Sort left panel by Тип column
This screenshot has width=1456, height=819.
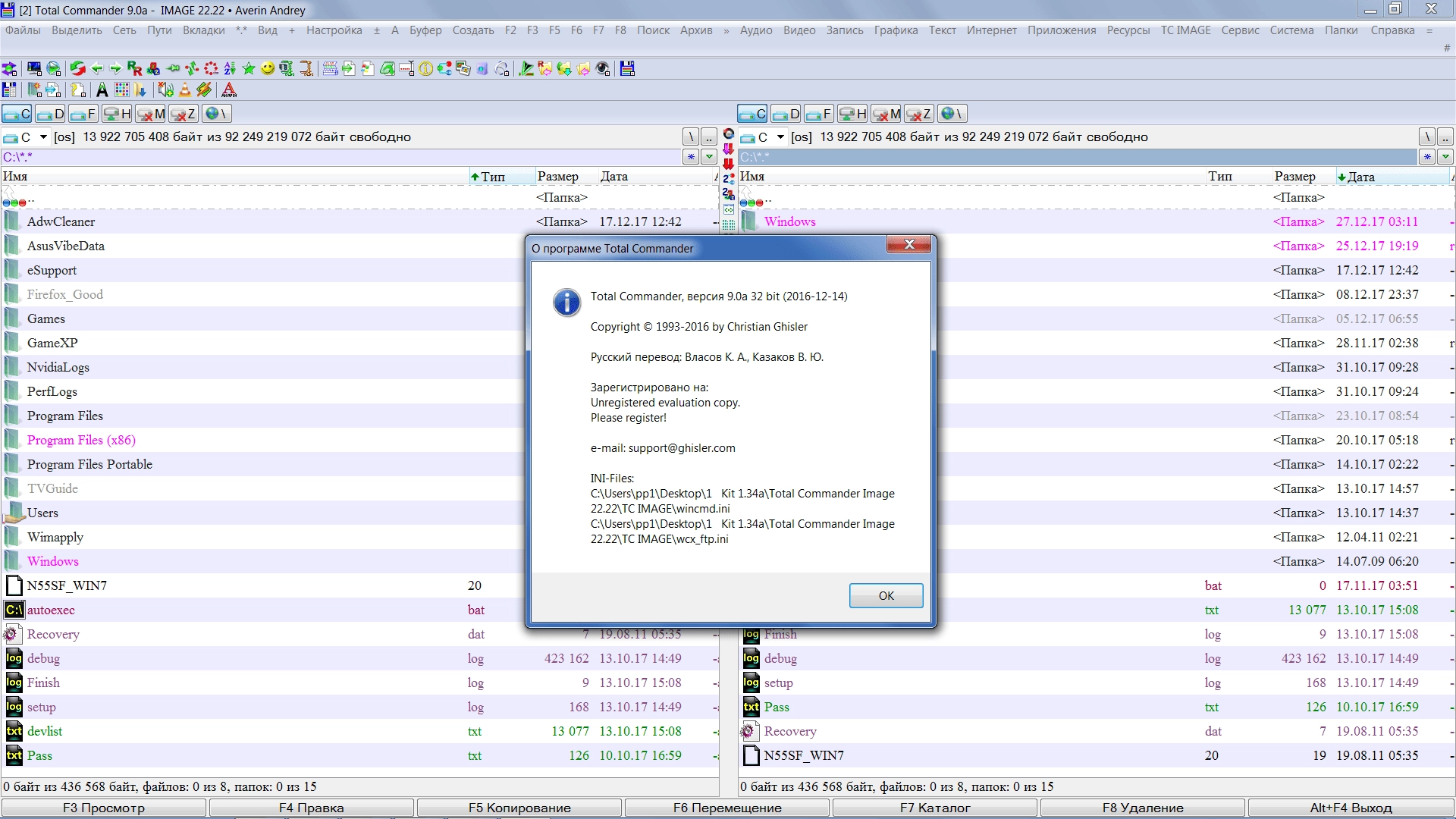click(x=500, y=177)
